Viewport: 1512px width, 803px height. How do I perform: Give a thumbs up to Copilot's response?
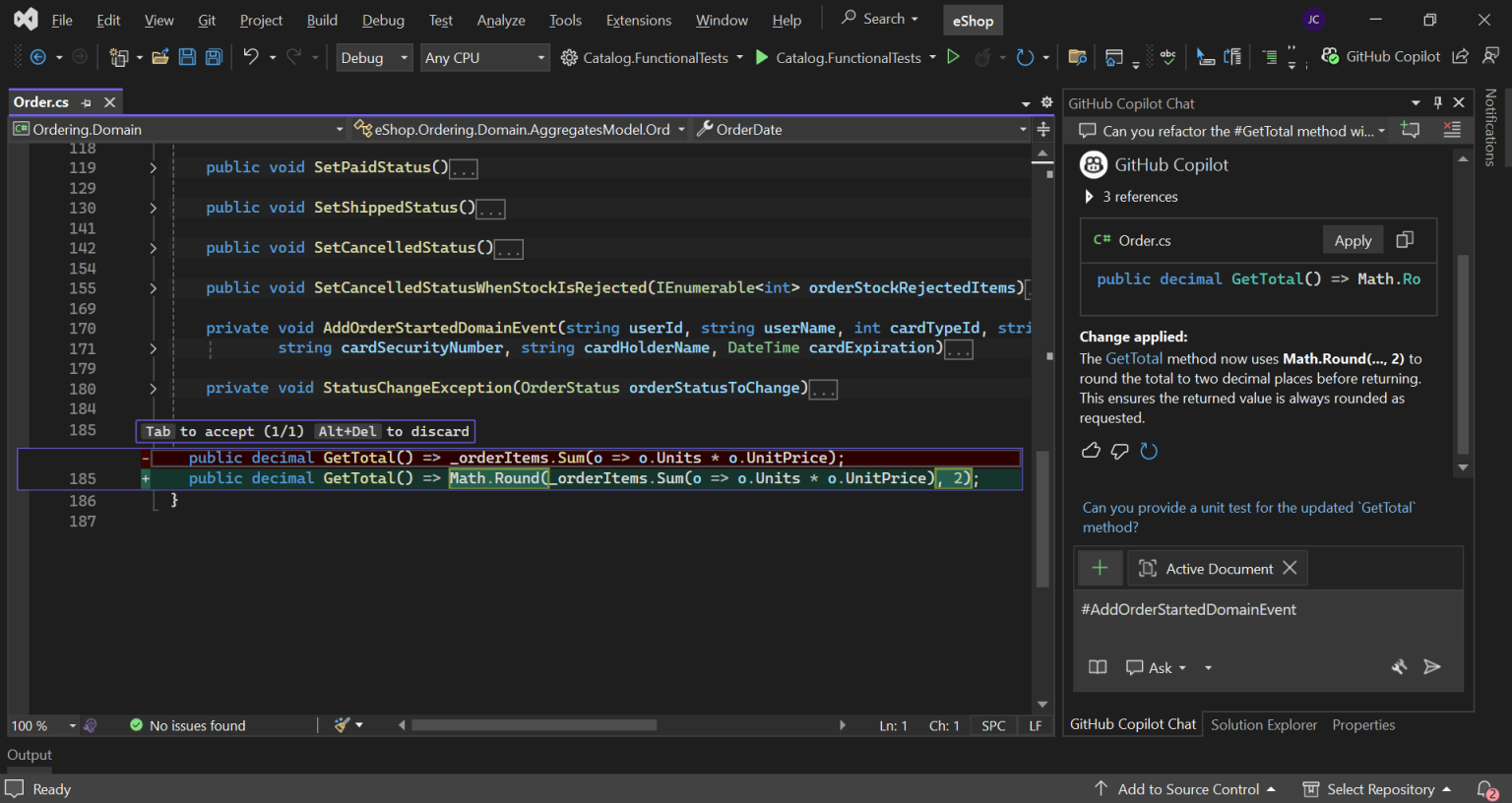point(1091,450)
